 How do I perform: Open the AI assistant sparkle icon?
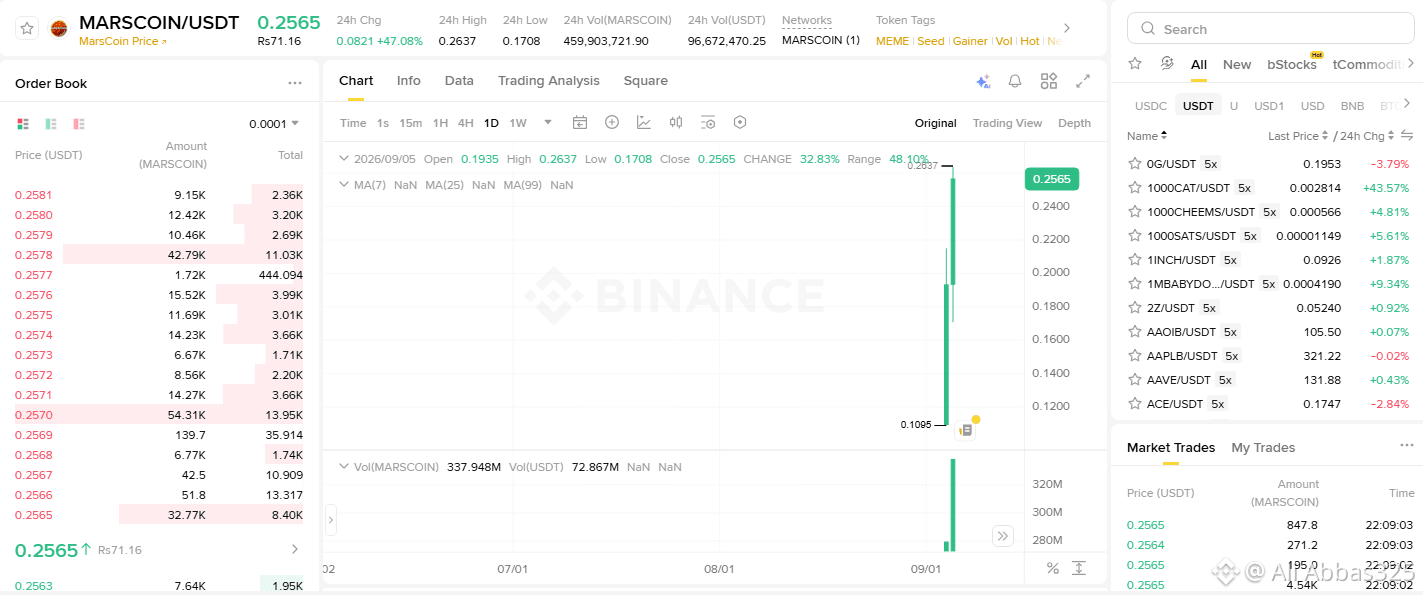(x=982, y=81)
